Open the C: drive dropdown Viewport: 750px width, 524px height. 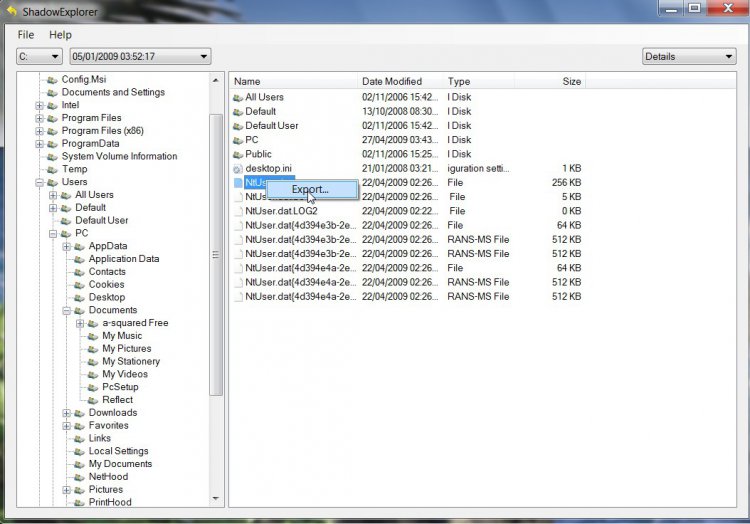pyautogui.click(x=39, y=56)
